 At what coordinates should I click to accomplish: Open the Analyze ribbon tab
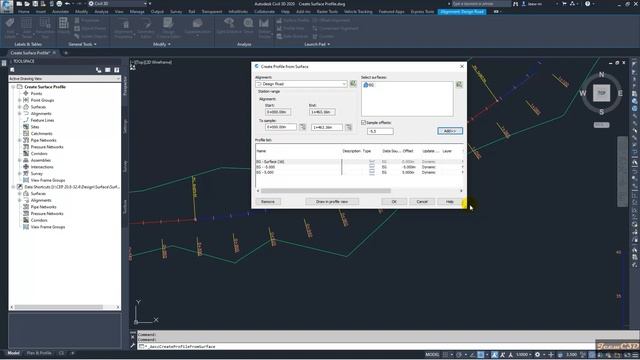[x=101, y=12]
